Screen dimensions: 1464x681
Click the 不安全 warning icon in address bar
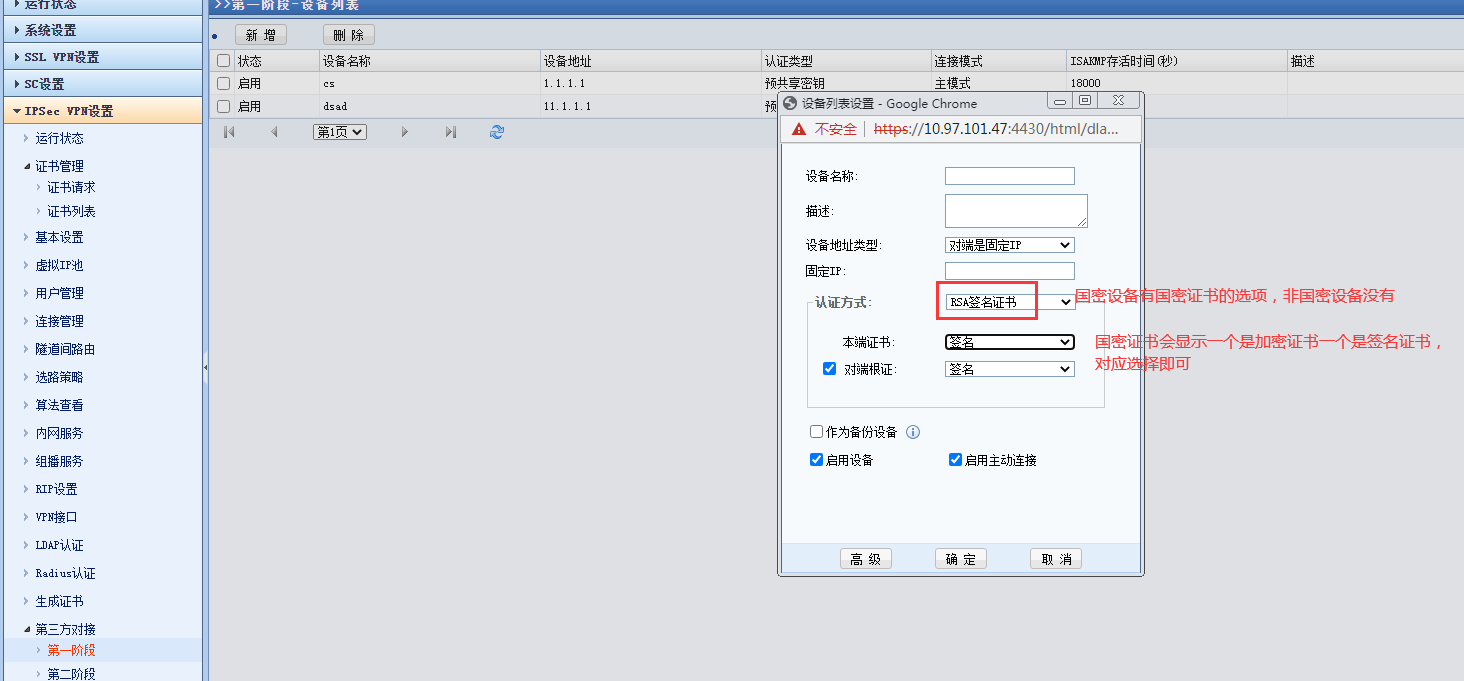click(799, 129)
